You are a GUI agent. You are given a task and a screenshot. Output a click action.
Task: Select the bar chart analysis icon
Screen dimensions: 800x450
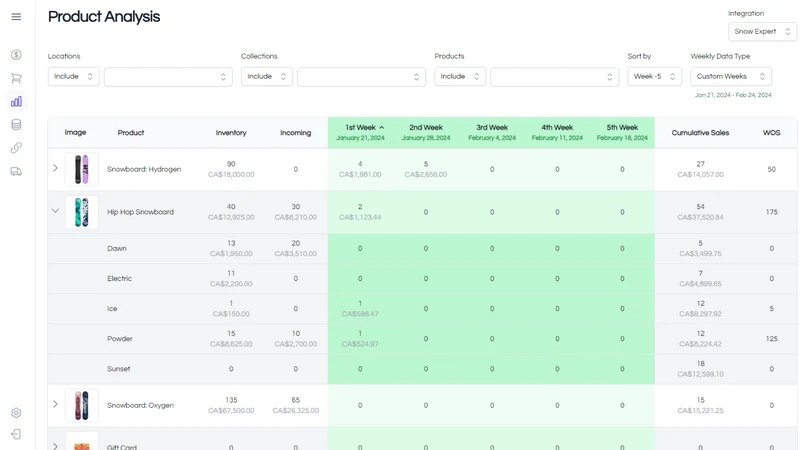pos(16,102)
